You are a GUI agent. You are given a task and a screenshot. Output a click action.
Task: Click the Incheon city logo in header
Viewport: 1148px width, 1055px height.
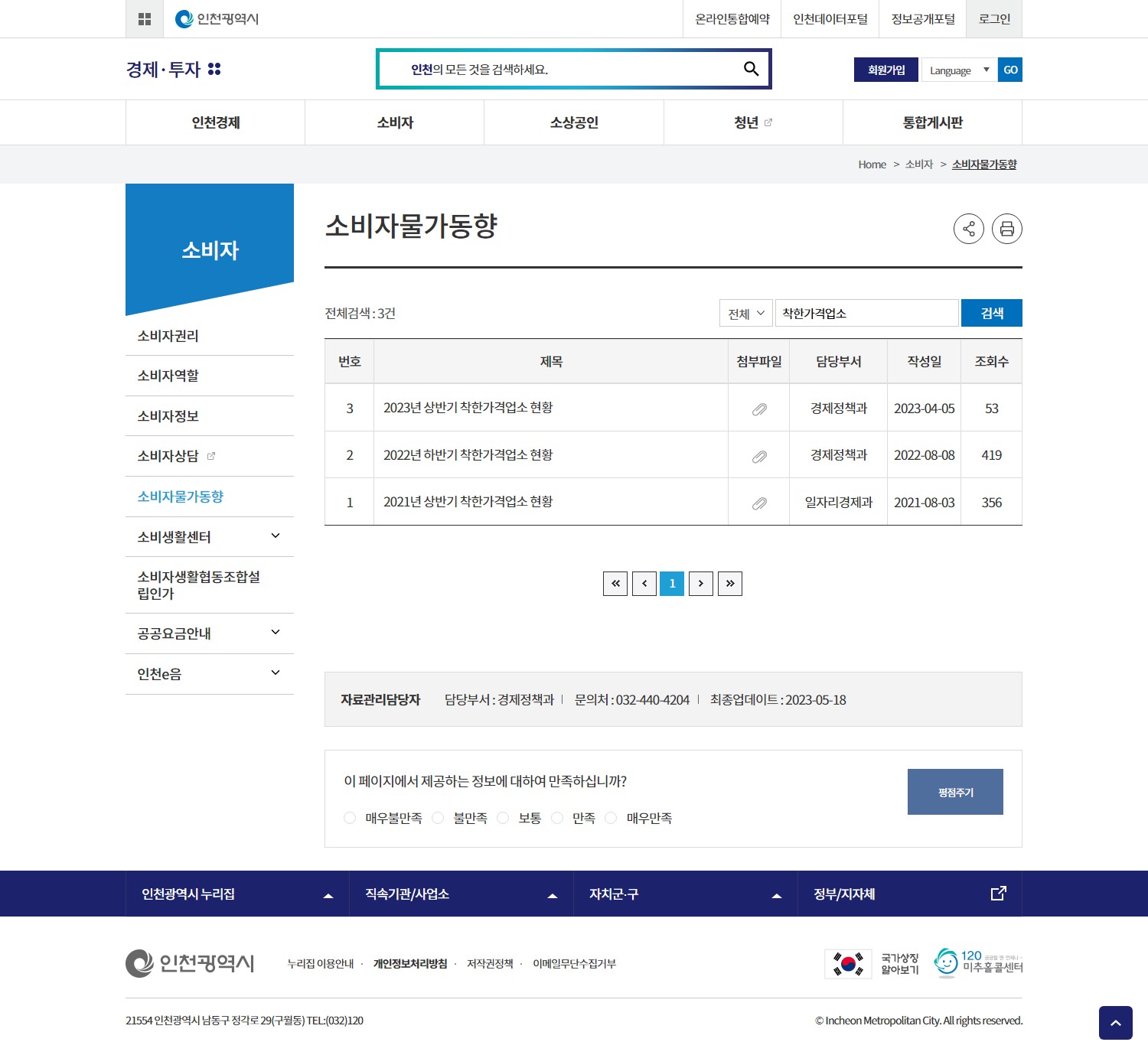217,19
